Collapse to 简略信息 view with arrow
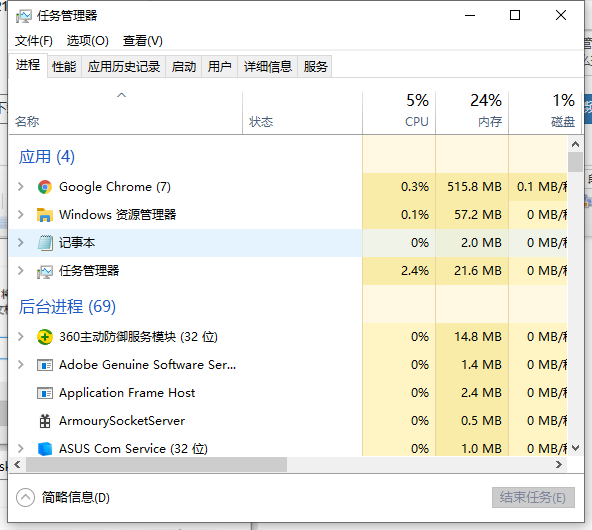Image resolution: width=592 pixels, height=530 pixels. [x=25, y=498]
